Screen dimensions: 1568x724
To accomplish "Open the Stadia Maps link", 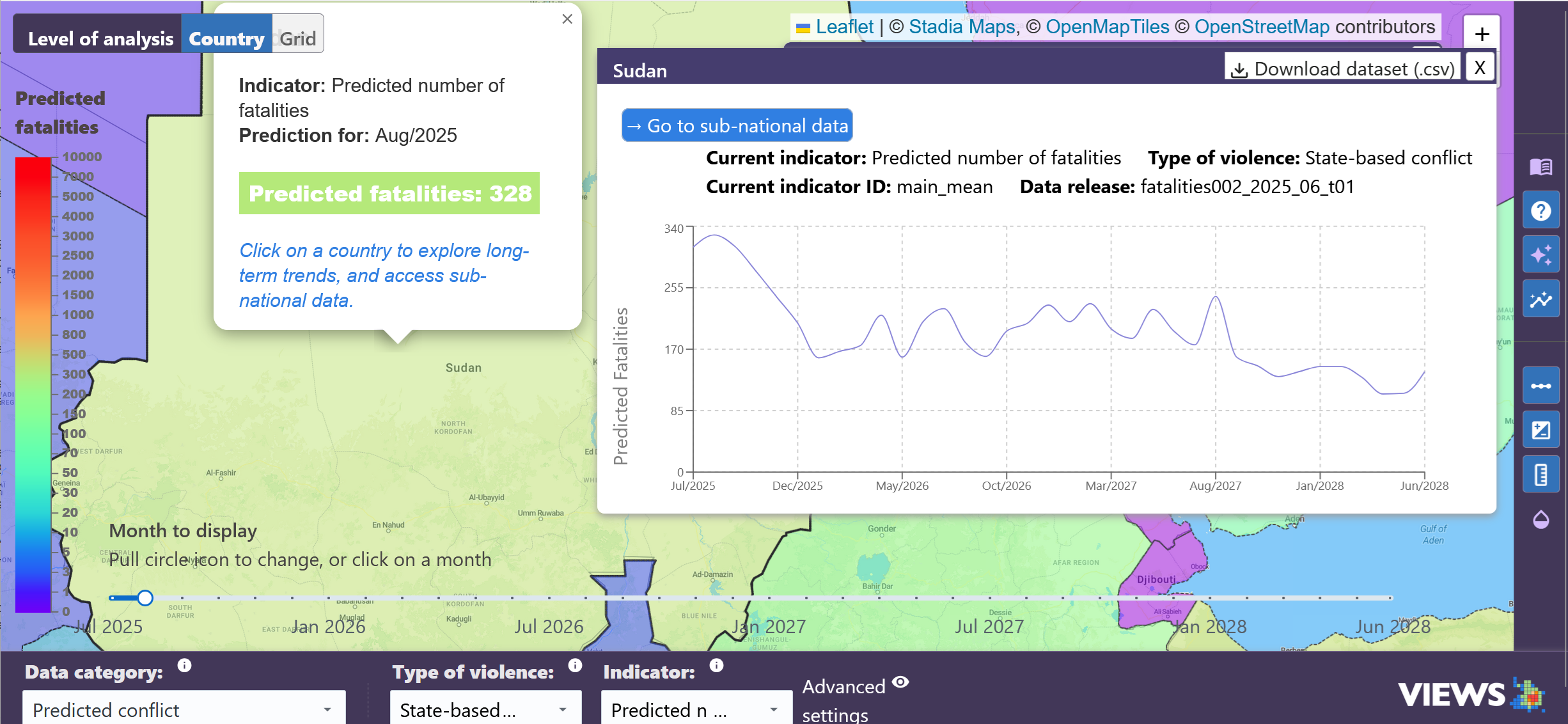I will (962, 27).
